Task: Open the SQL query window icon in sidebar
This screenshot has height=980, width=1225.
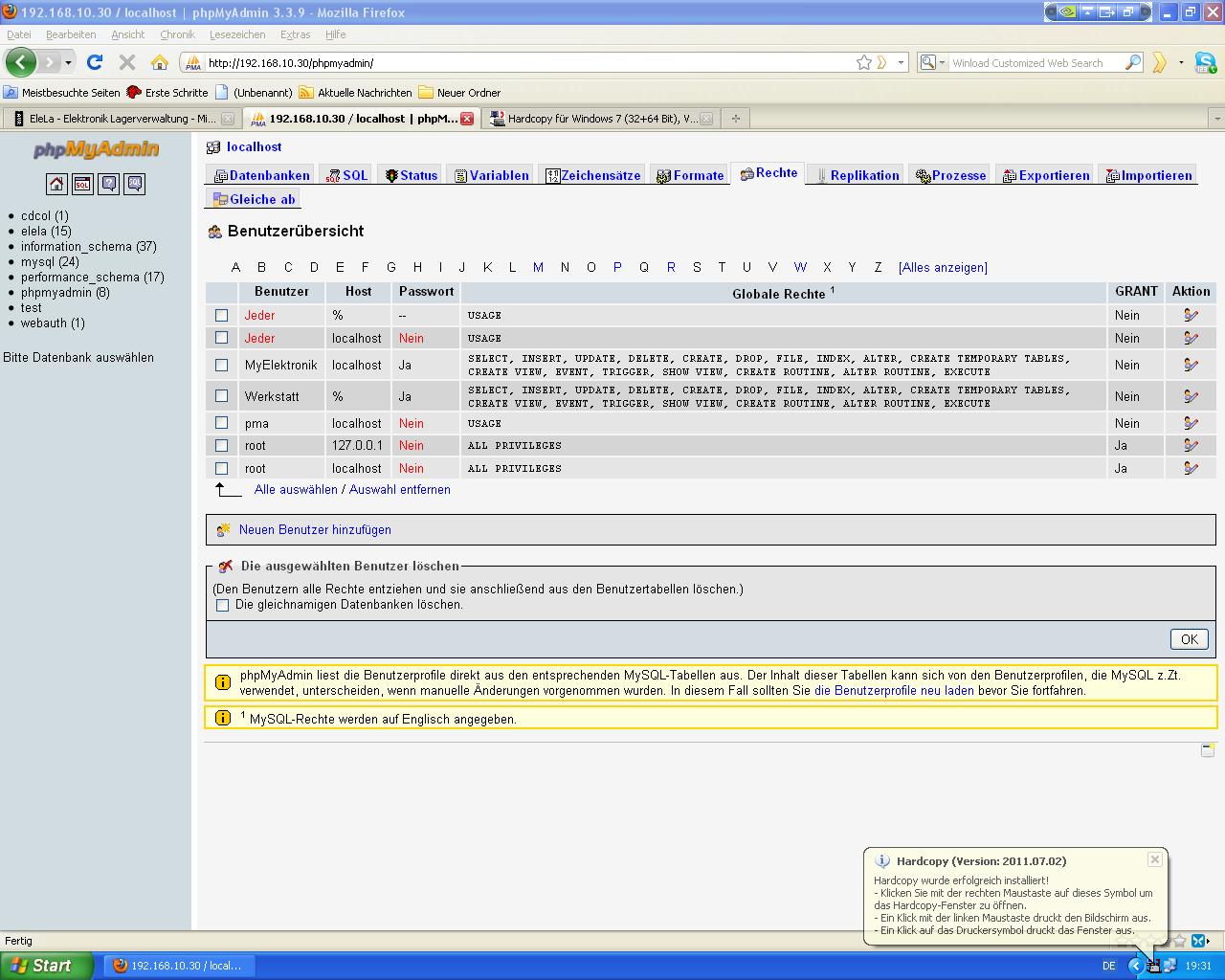Action: click(82, 184)
